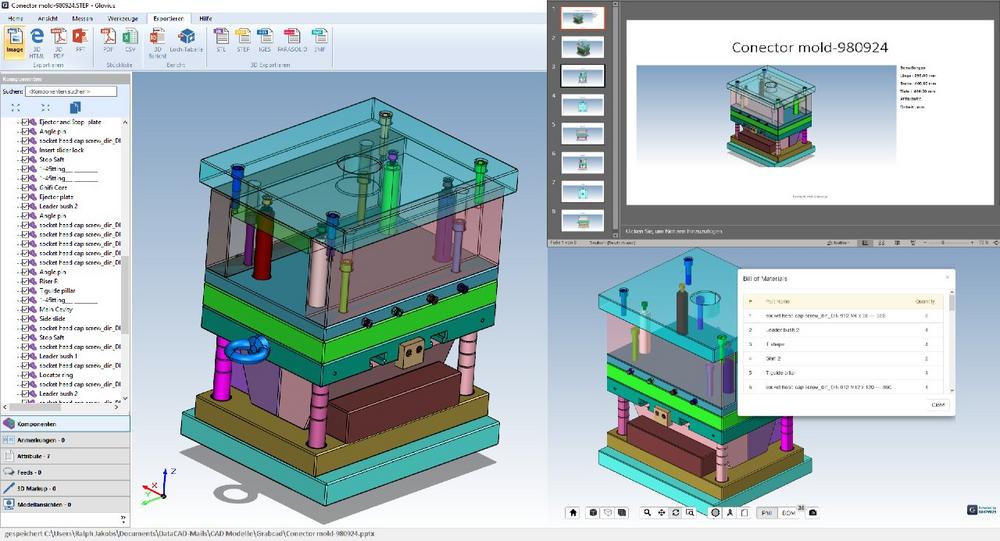Viewport: 1000px width, 541px height.
Task: Open the Werkzeuge ribbon tab
Action: 123,19
